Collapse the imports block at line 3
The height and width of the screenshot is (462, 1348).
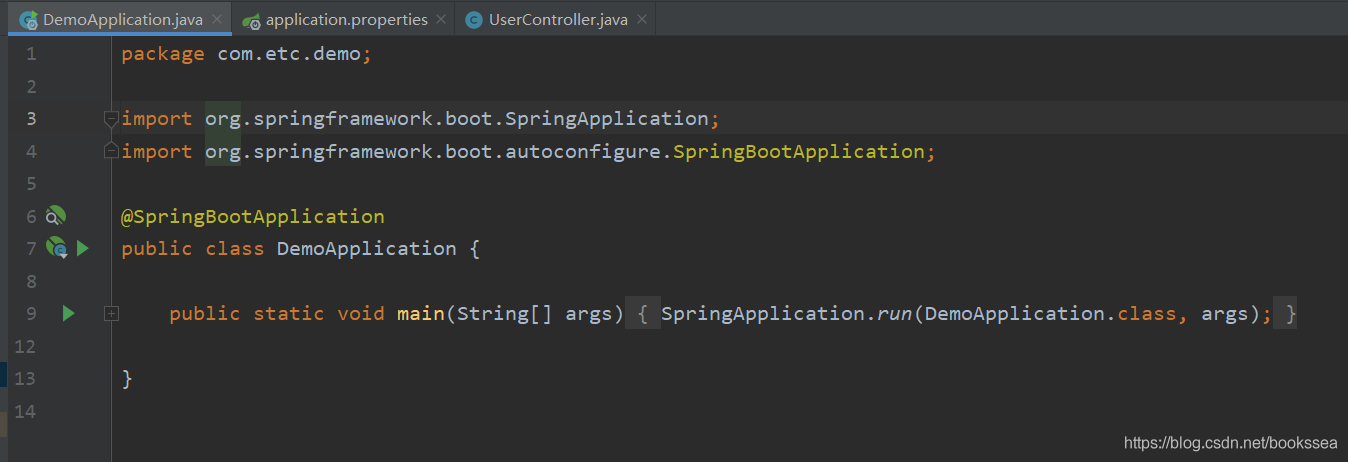click(x=111, y=119)
